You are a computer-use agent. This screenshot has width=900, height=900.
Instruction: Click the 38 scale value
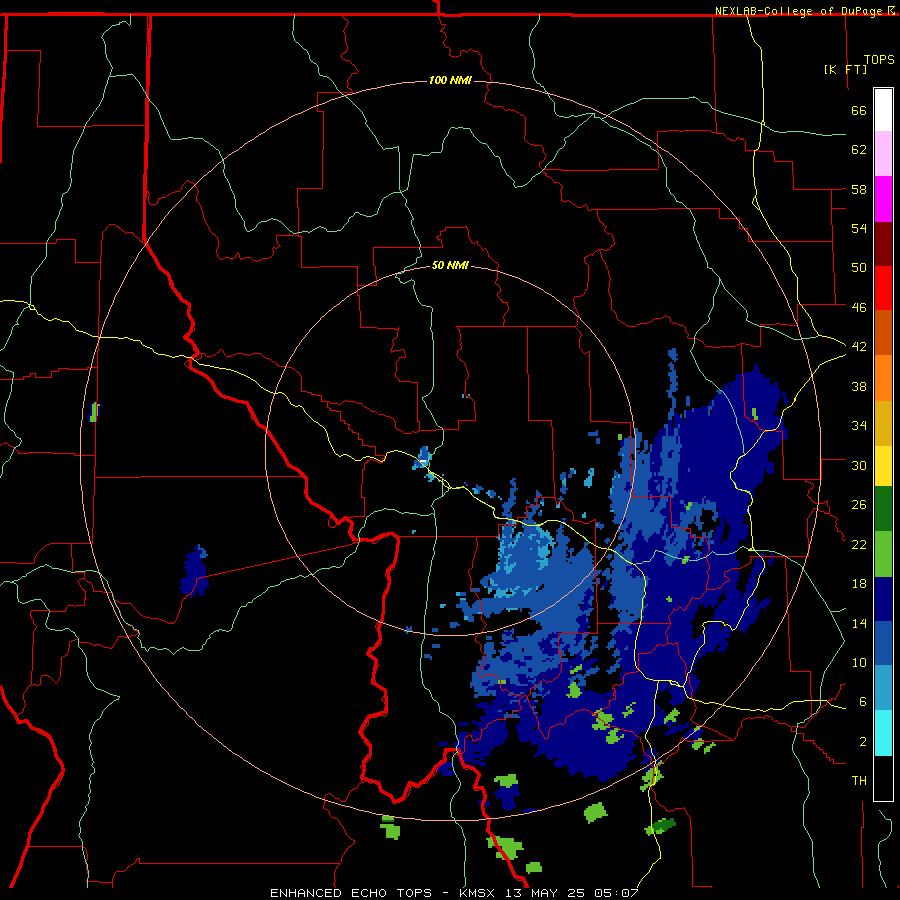click(x=859, y=386)
